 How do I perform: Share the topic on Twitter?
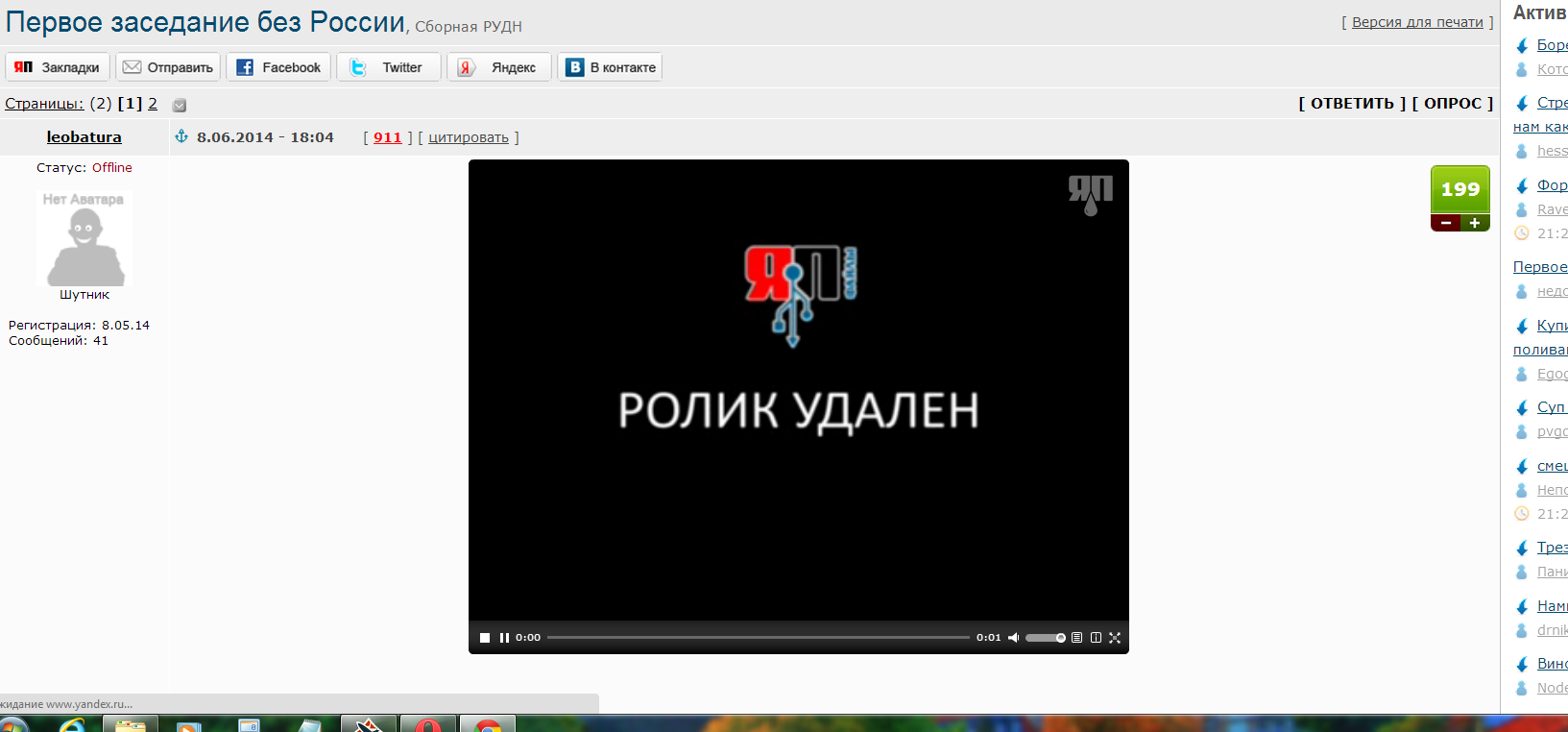[x=389, y=67]
